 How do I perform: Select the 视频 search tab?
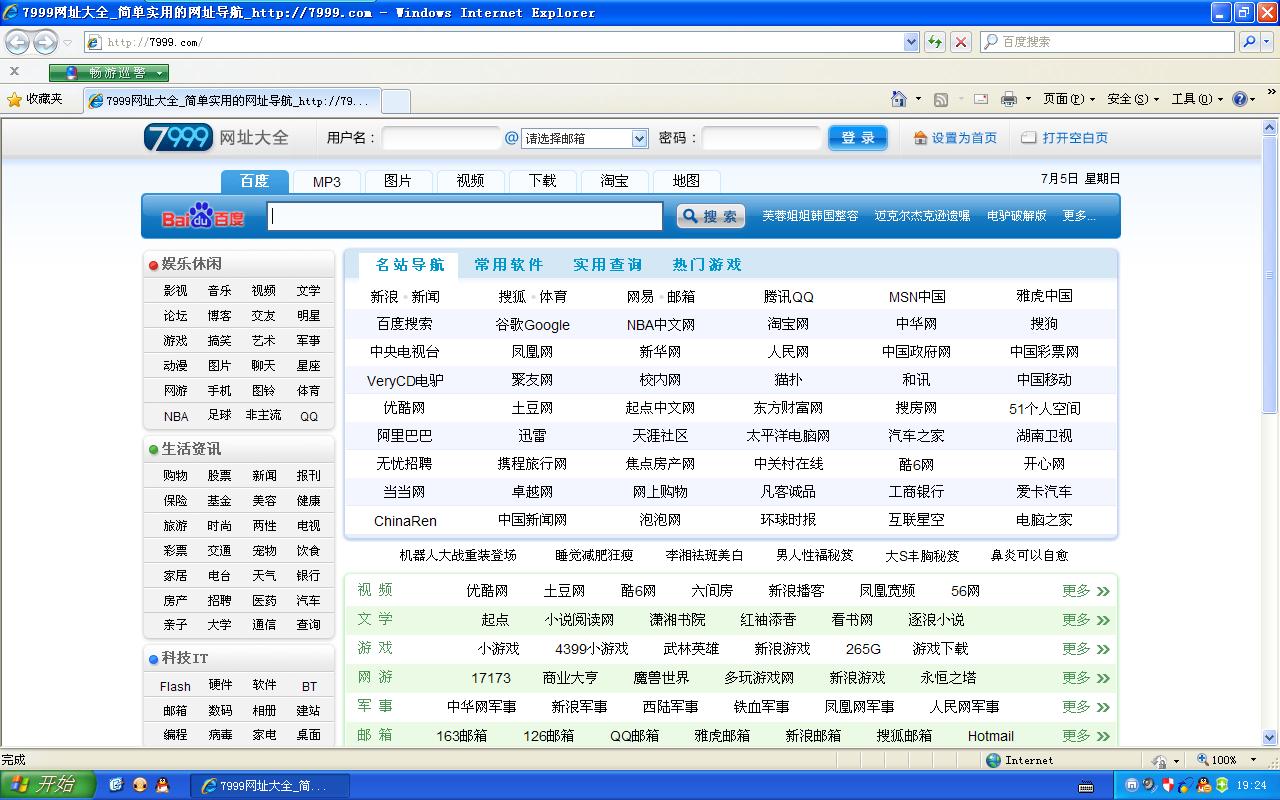pyautogui.click(x=470, y=181)
